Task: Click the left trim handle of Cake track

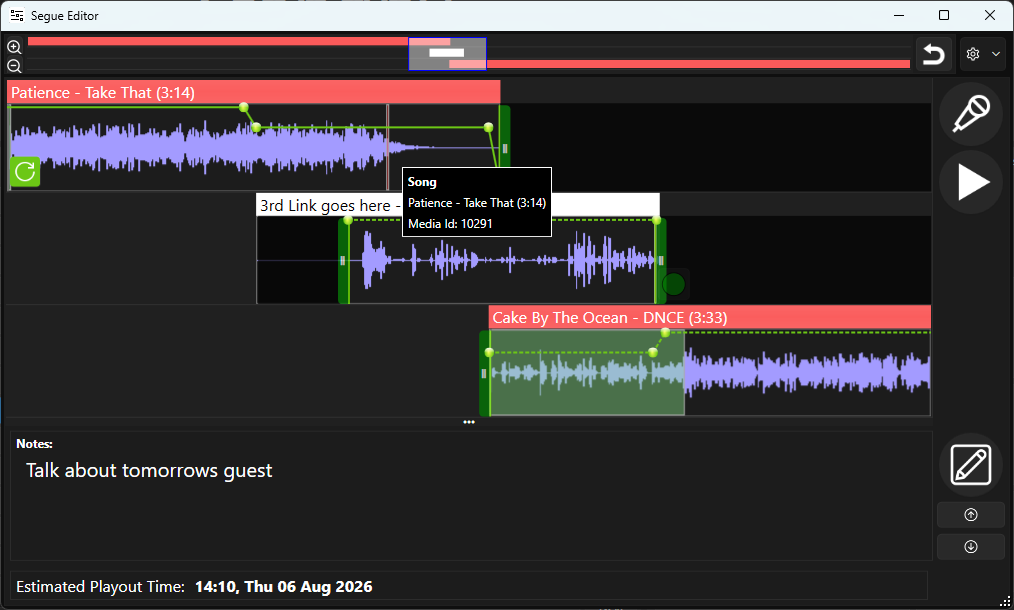Action: 484,373
